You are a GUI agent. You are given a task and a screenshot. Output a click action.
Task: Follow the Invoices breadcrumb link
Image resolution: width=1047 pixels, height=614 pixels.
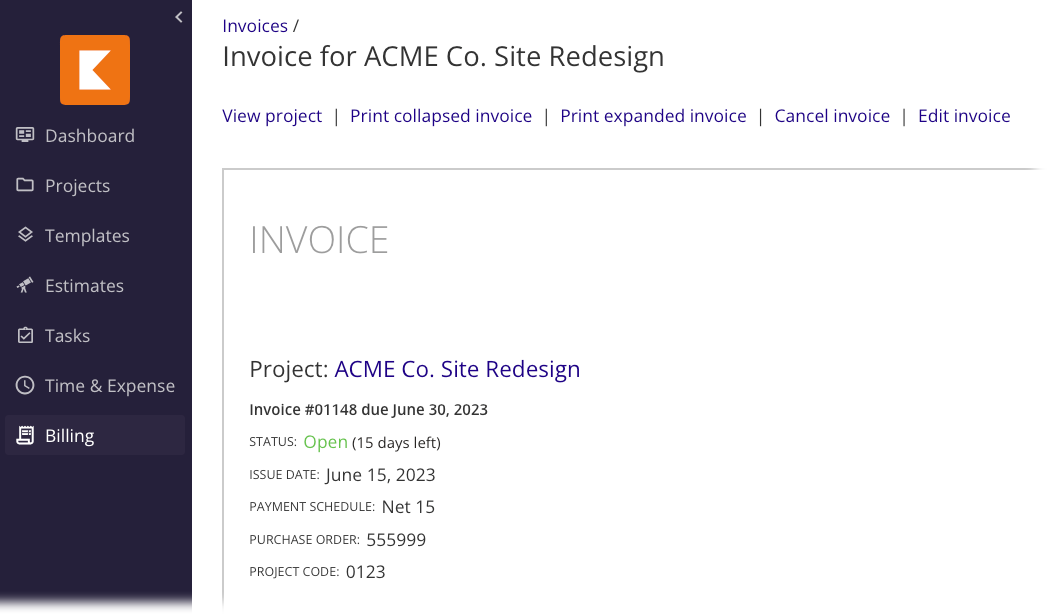point(255,26)
